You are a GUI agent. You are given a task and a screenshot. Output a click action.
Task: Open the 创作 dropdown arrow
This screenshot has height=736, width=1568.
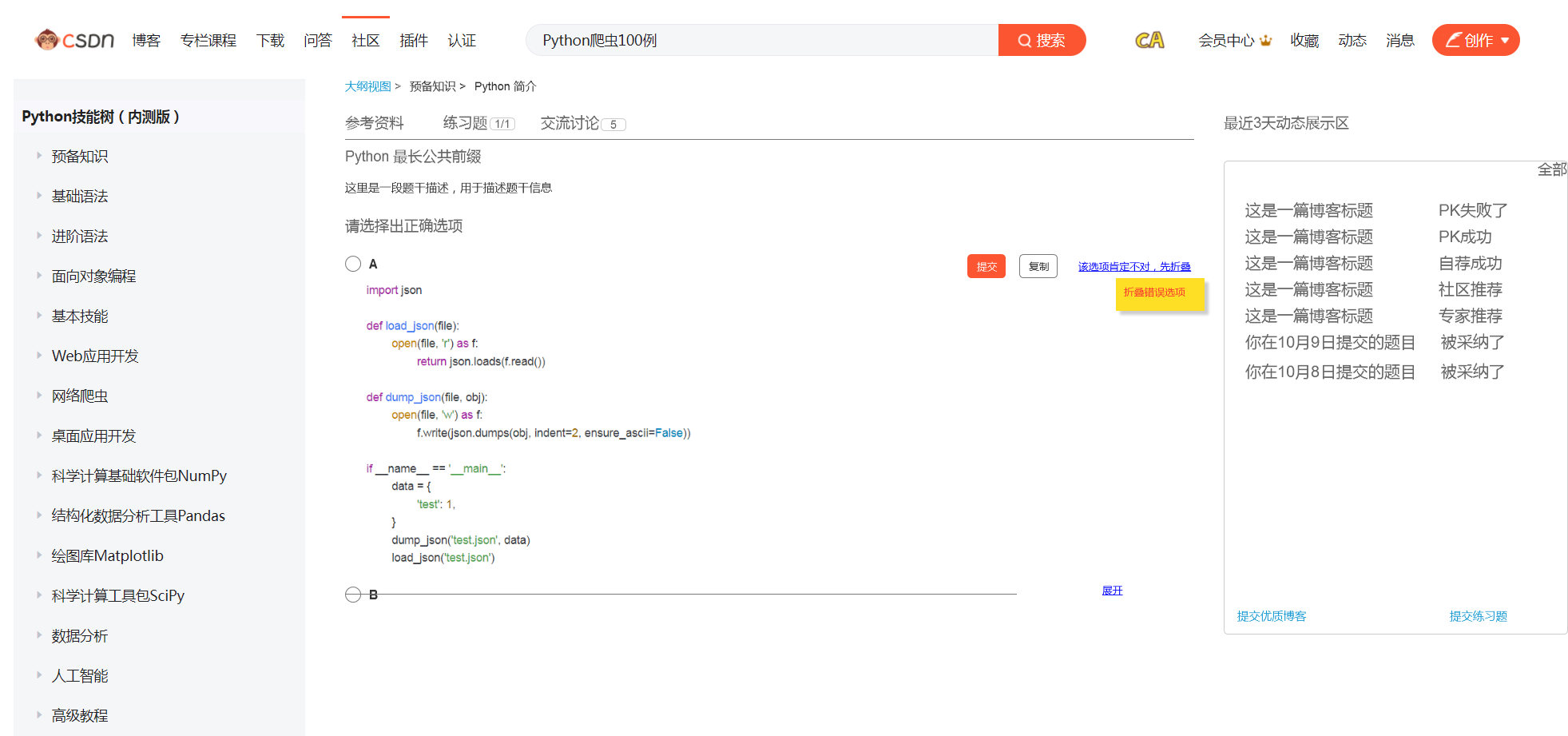(1505, 41)
